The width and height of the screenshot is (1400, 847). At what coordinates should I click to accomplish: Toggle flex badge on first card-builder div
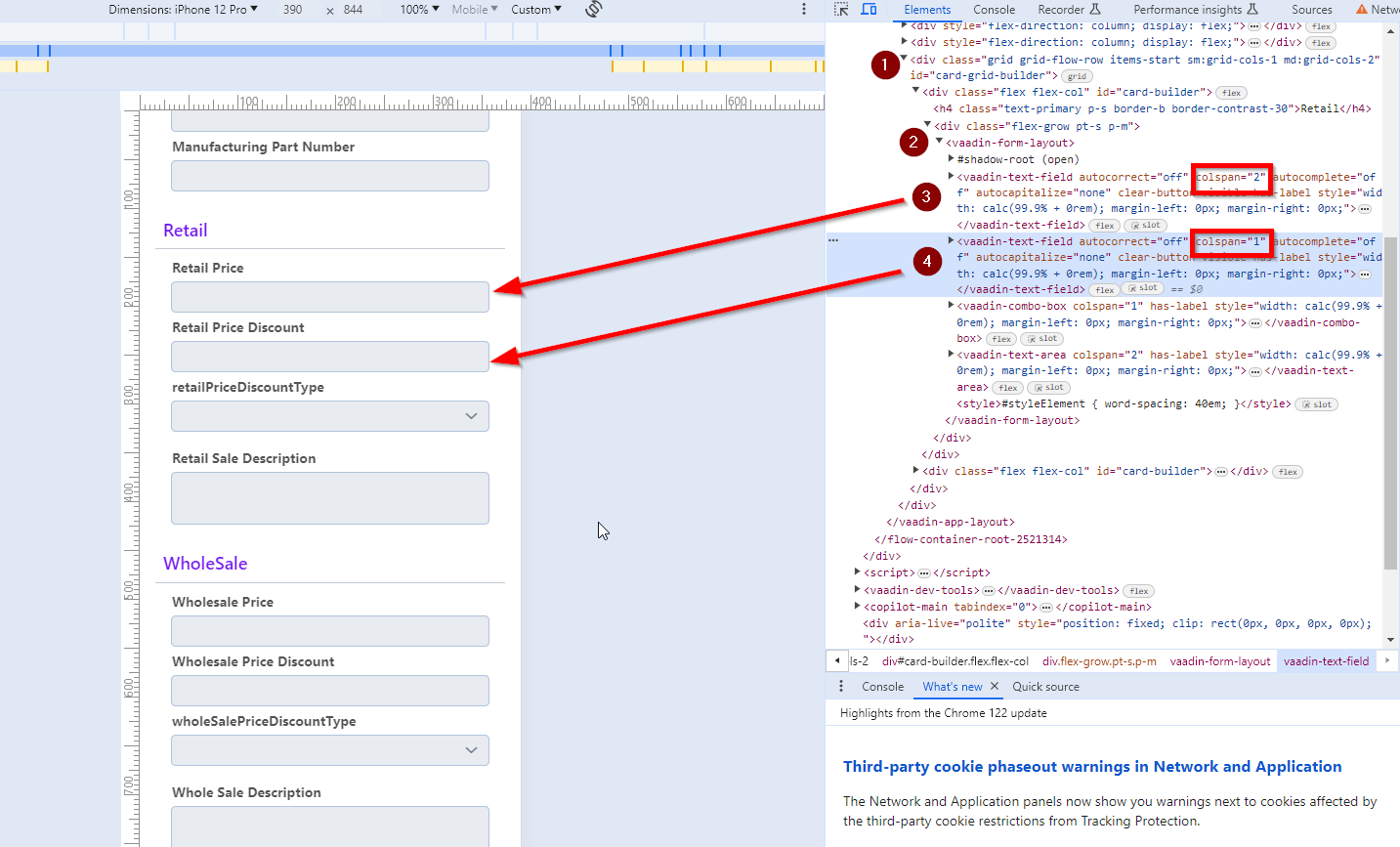1231,93
